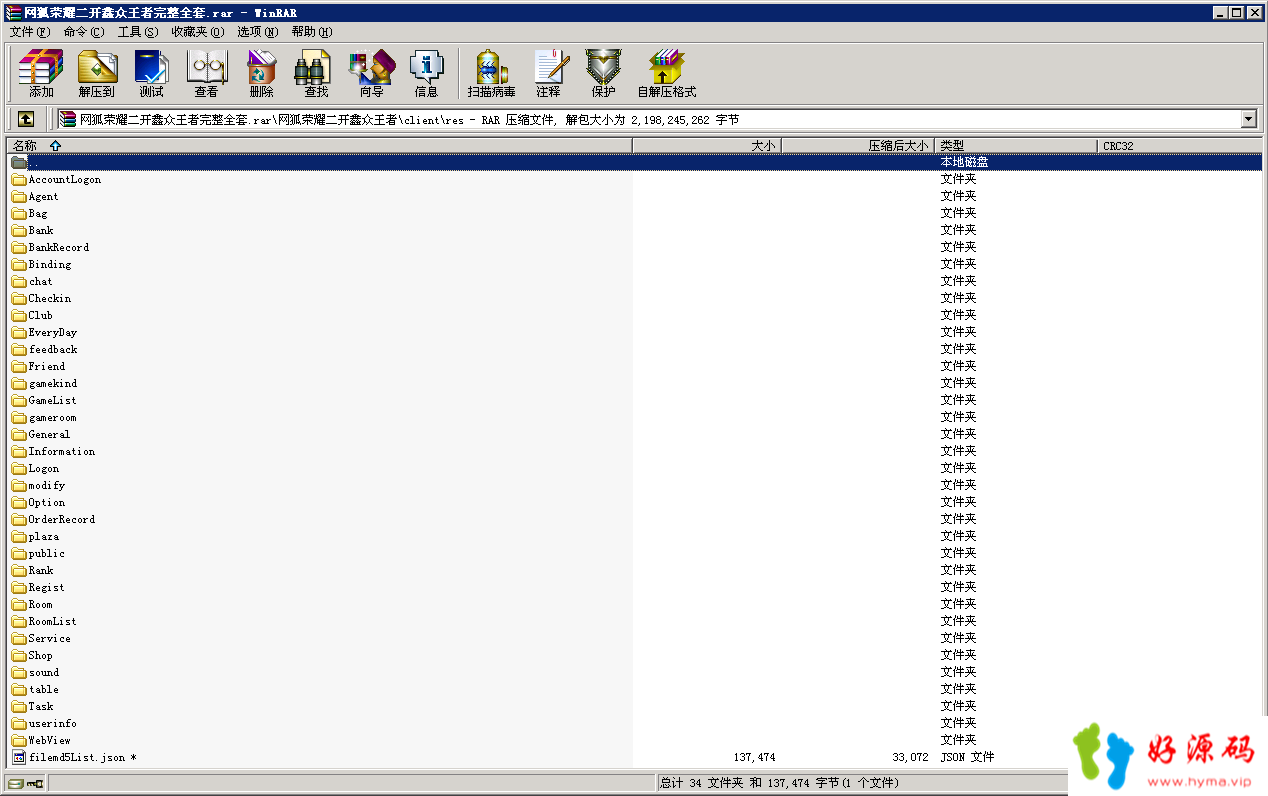Select the Agent folder row
The width and height of the screenshot is (1268, 796).
634,197
